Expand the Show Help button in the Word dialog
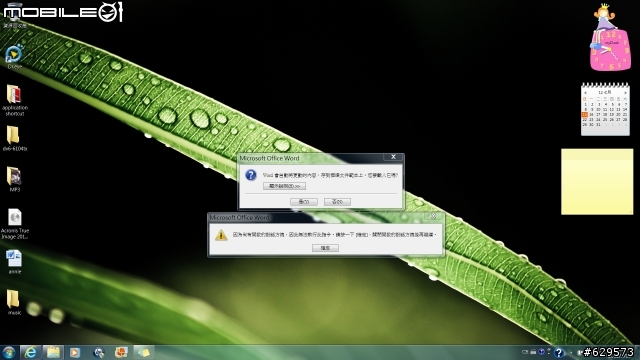 click(x=284, y=186)
